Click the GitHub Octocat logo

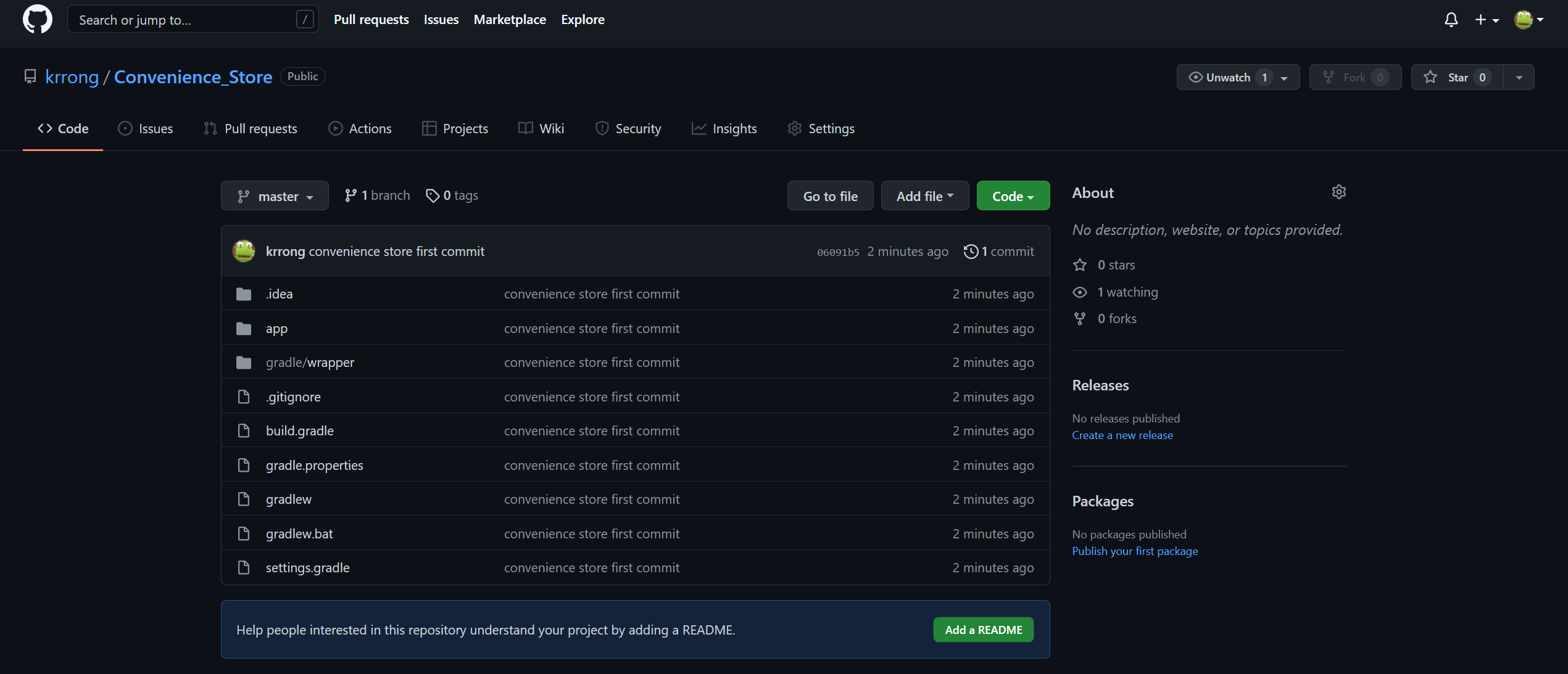37,19
